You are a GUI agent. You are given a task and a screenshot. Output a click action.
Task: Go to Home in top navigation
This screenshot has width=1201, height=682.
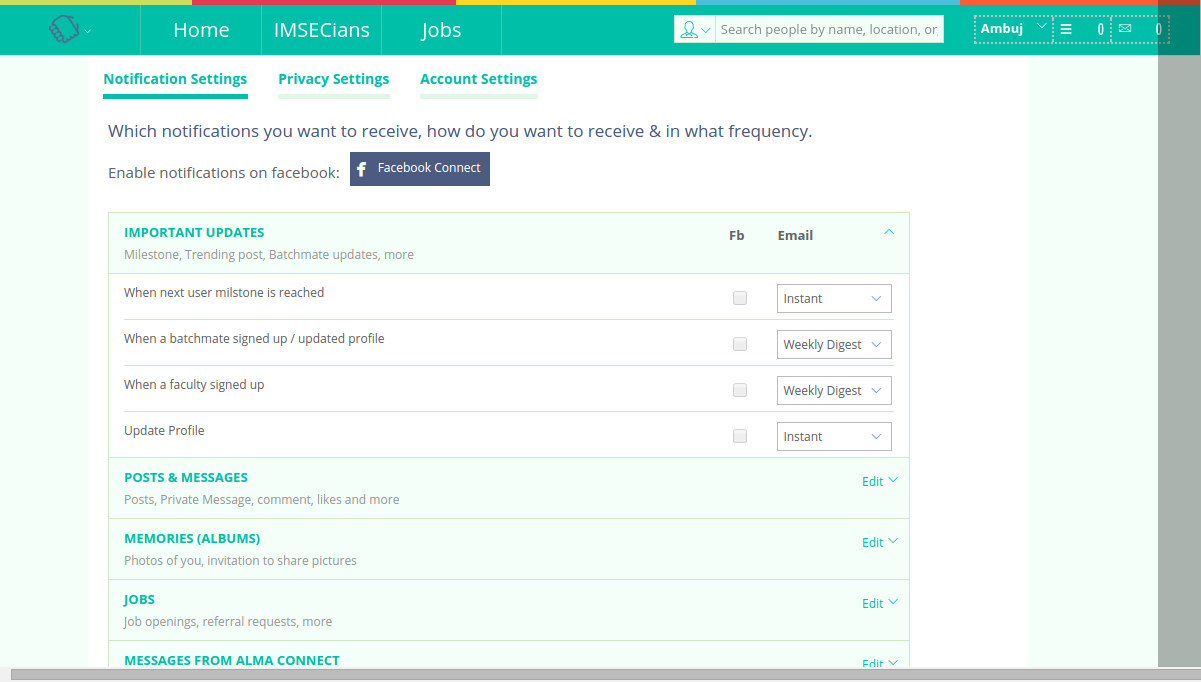201,30
